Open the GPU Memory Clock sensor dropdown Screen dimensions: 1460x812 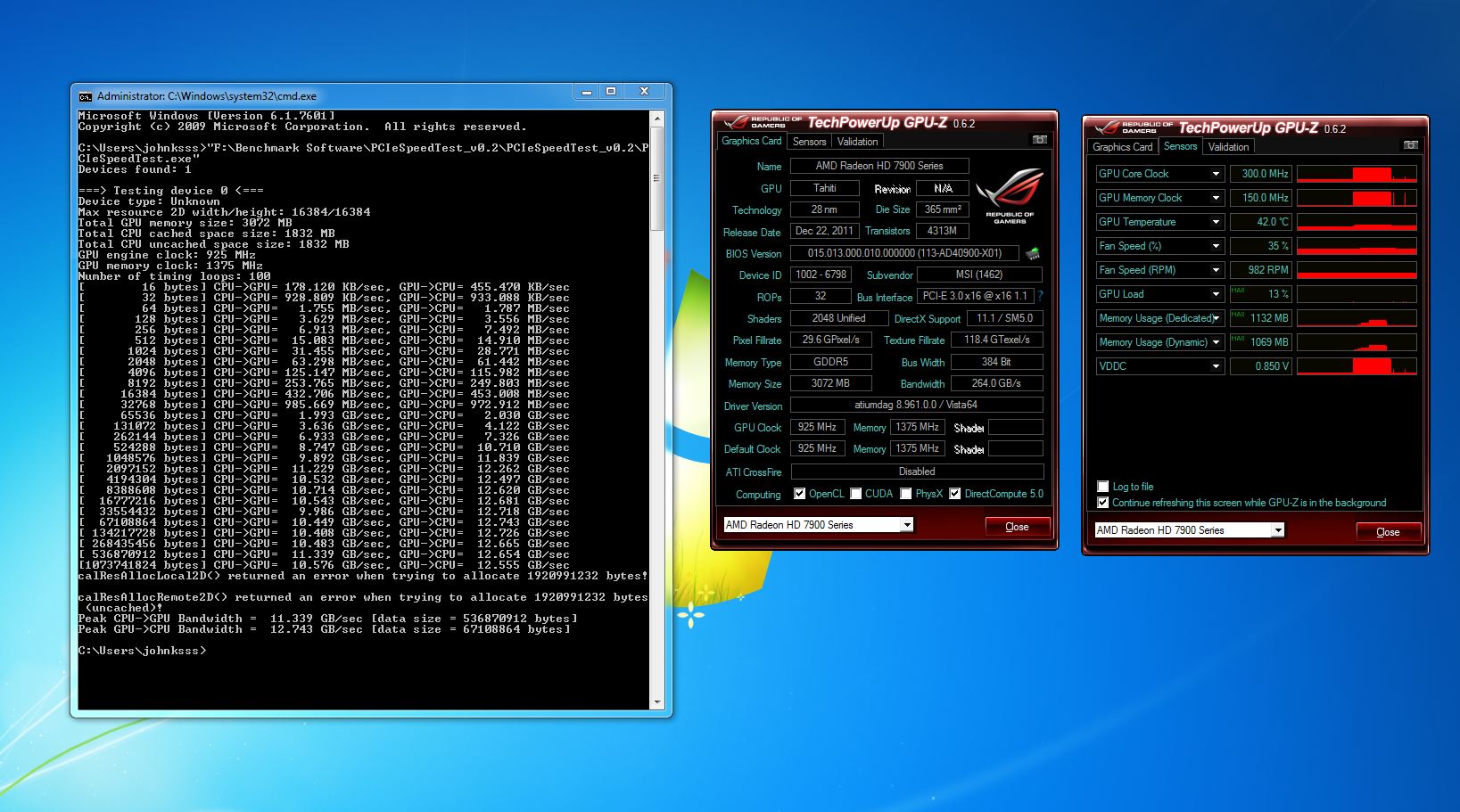pyautogui.click(x=1216, y=198)
